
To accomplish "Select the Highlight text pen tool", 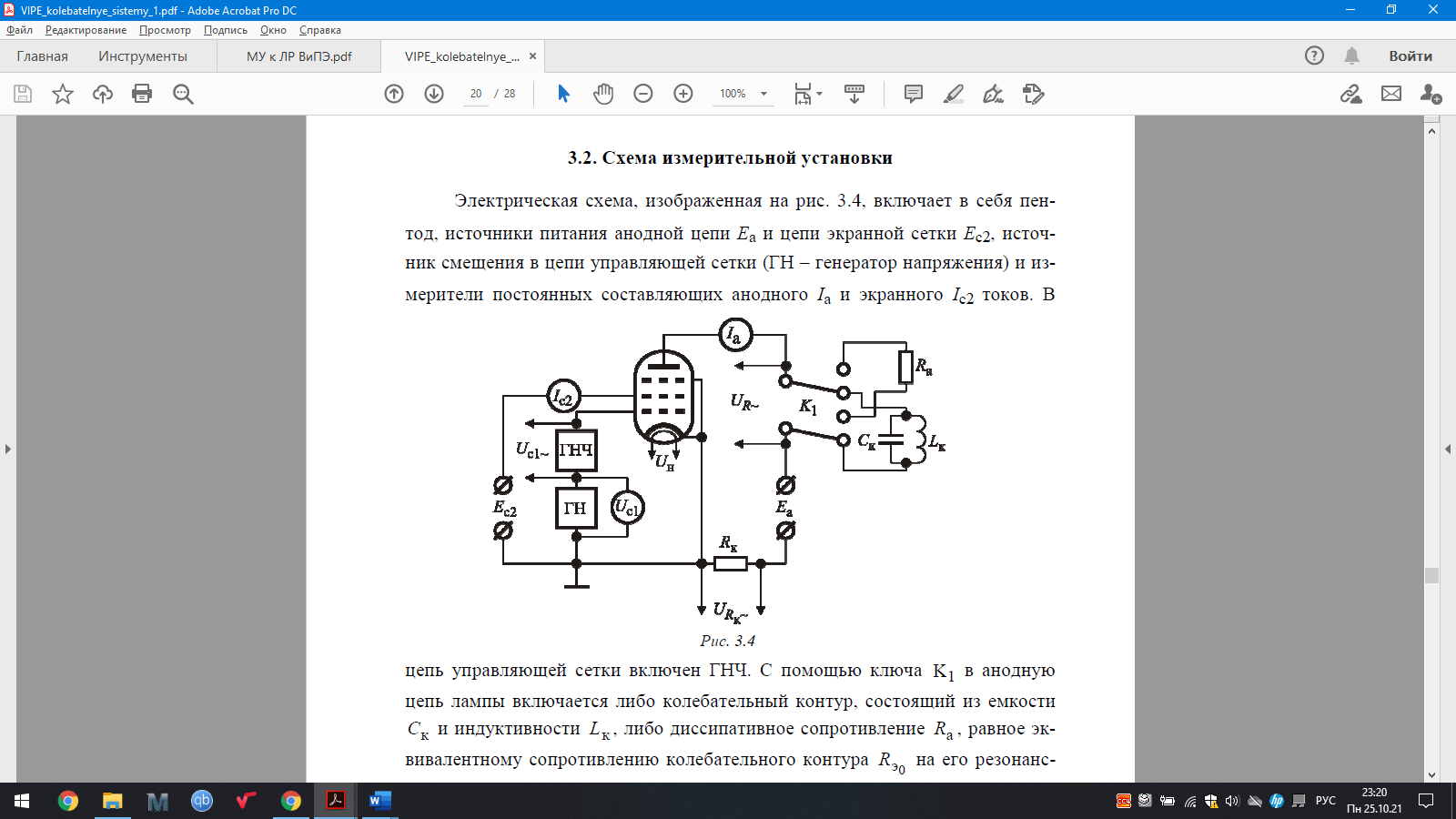I will (954, 94).
